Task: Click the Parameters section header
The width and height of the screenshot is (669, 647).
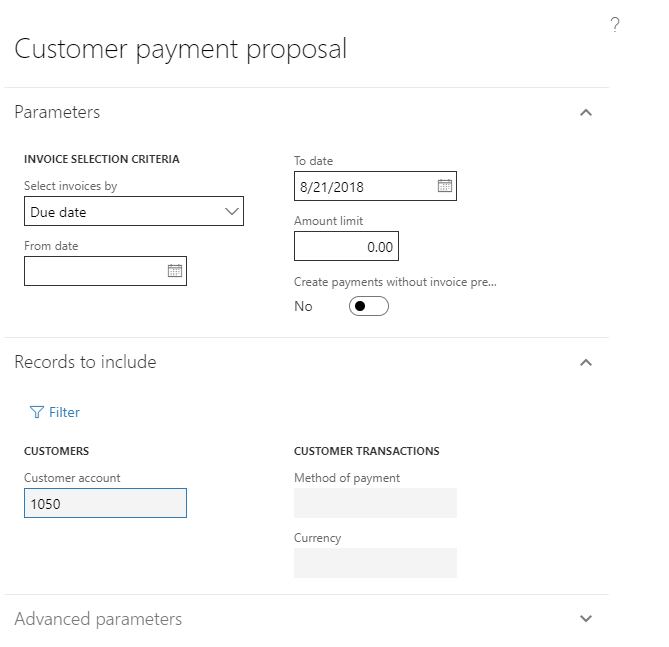Action: [x=58, y=112]
